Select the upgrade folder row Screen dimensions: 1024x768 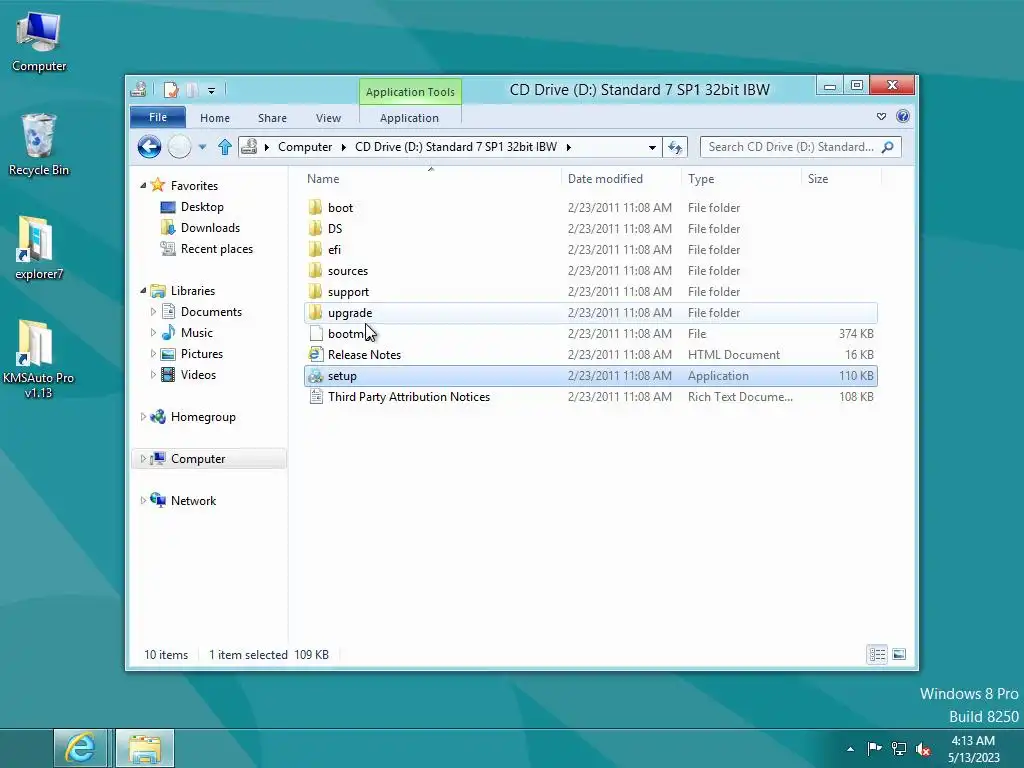pyautogui.click(x=591, y=313)
